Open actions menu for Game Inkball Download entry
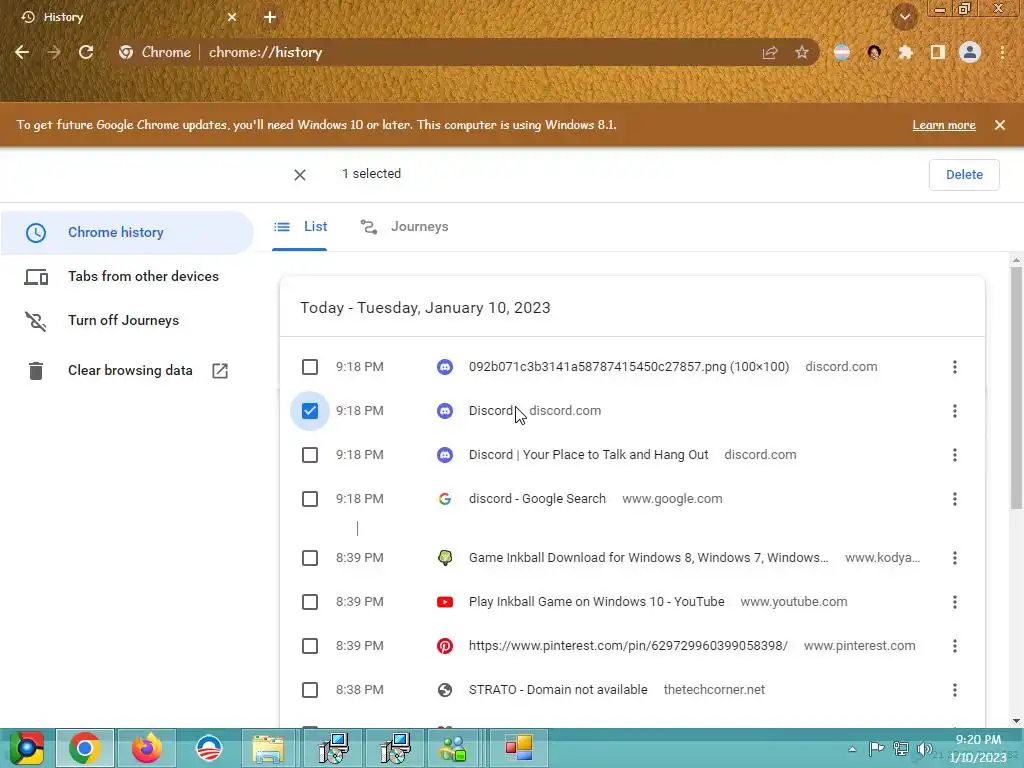Image resolution: width=1024 pixels, height=768 pixels. pos(955,558)
